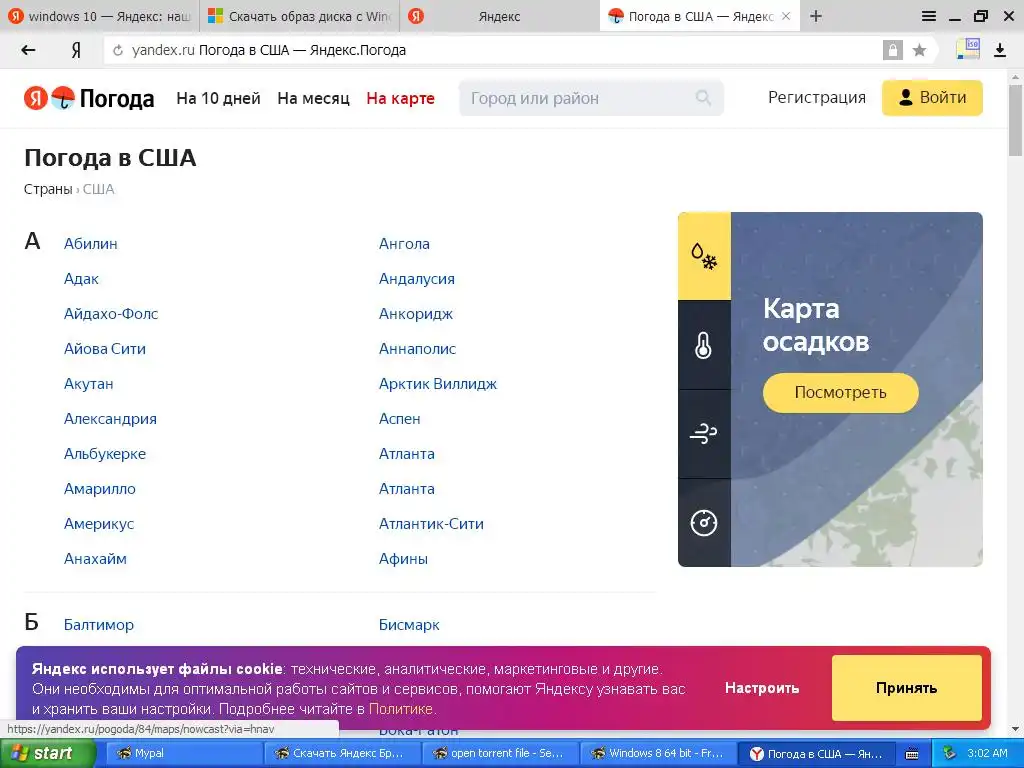Open the 'Регистрация' link

click(x=817, y=97)
